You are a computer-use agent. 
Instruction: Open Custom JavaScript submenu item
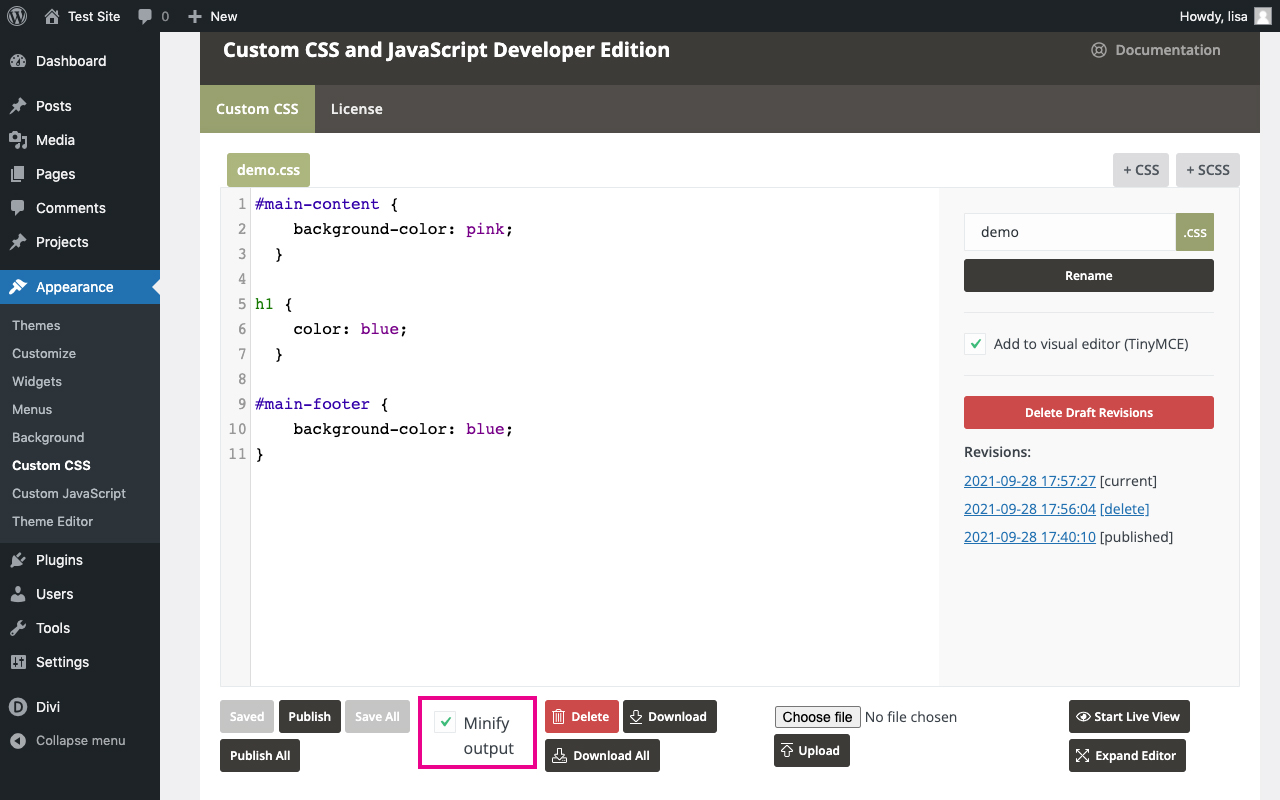pos(69,493)
